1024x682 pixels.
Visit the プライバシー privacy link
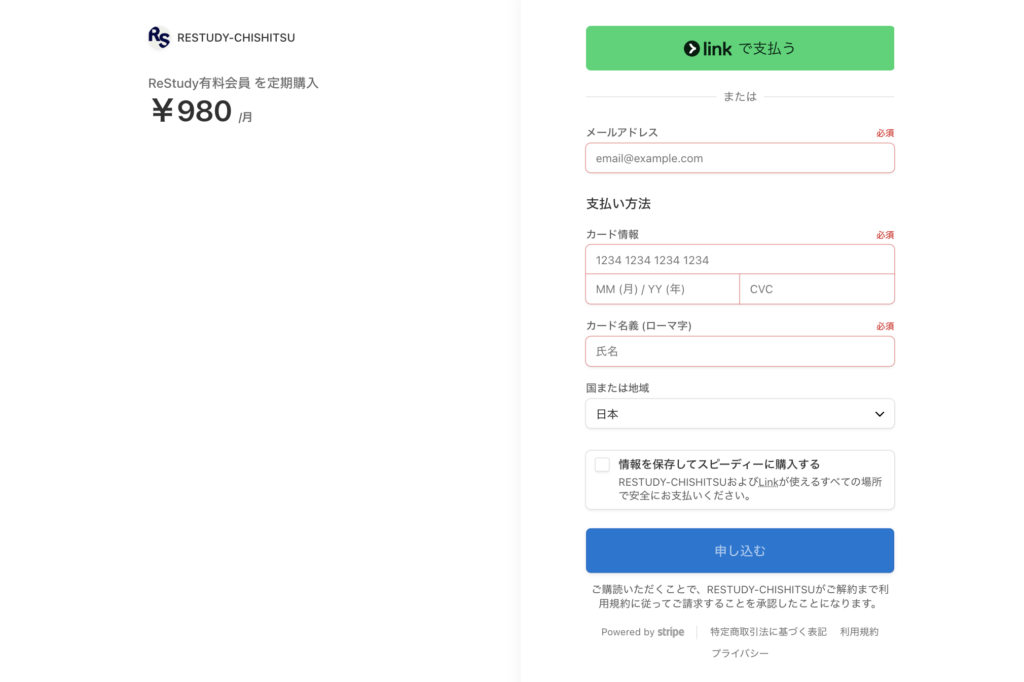(x=740, y=653)
